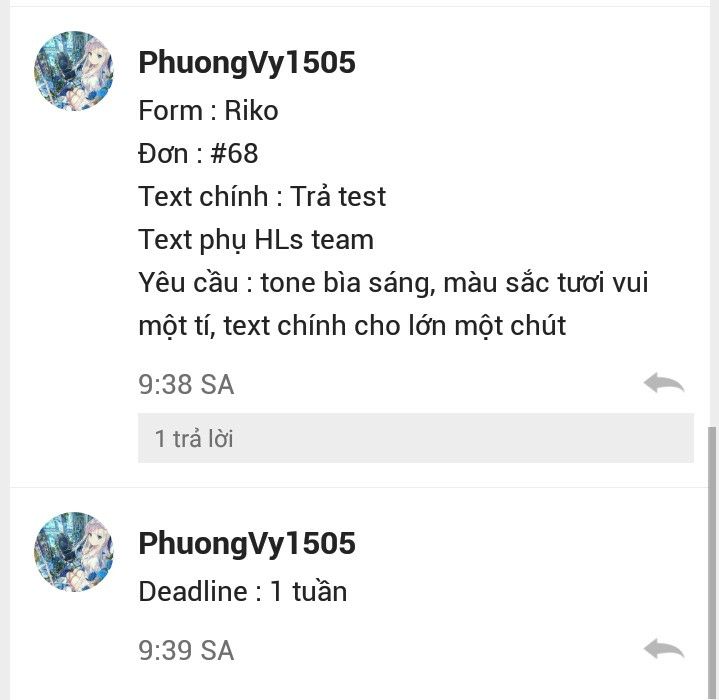Viewport: 719px width, 700px height.
Task: Click "một tí, text chính cho lớn" line
Action: (x=293, y=326)
